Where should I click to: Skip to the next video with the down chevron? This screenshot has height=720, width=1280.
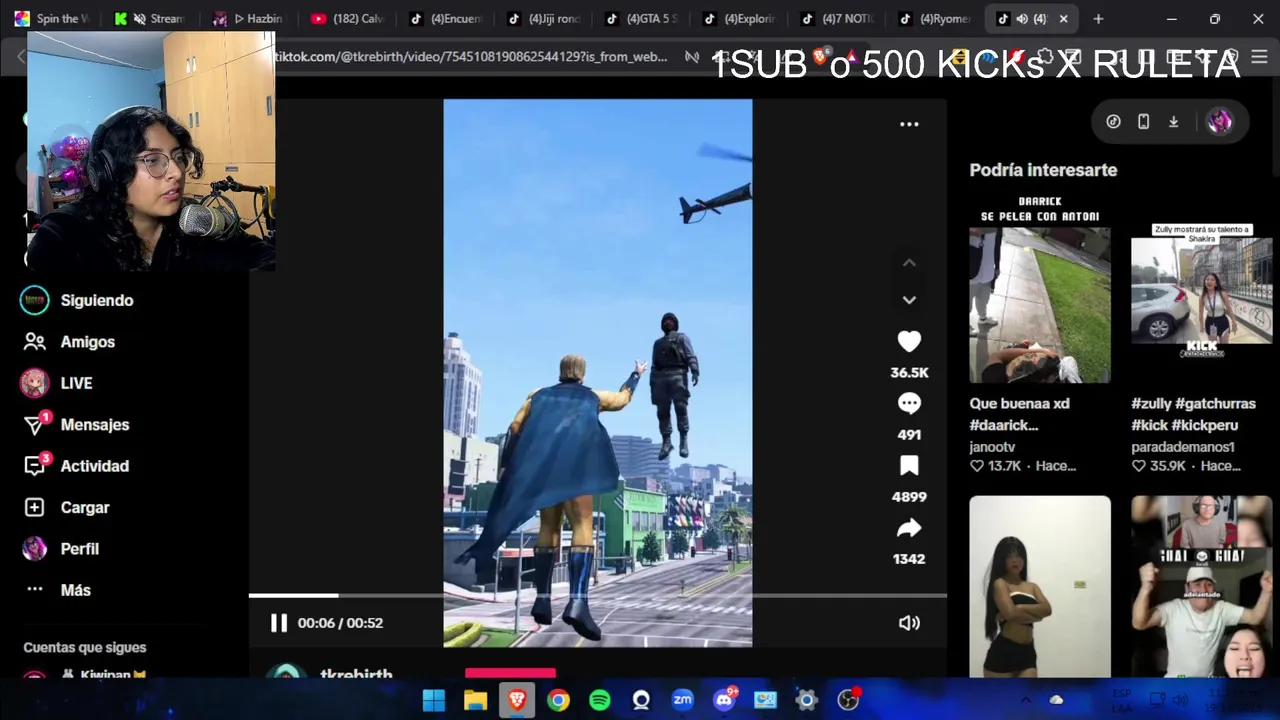click(x=909, y=300)
